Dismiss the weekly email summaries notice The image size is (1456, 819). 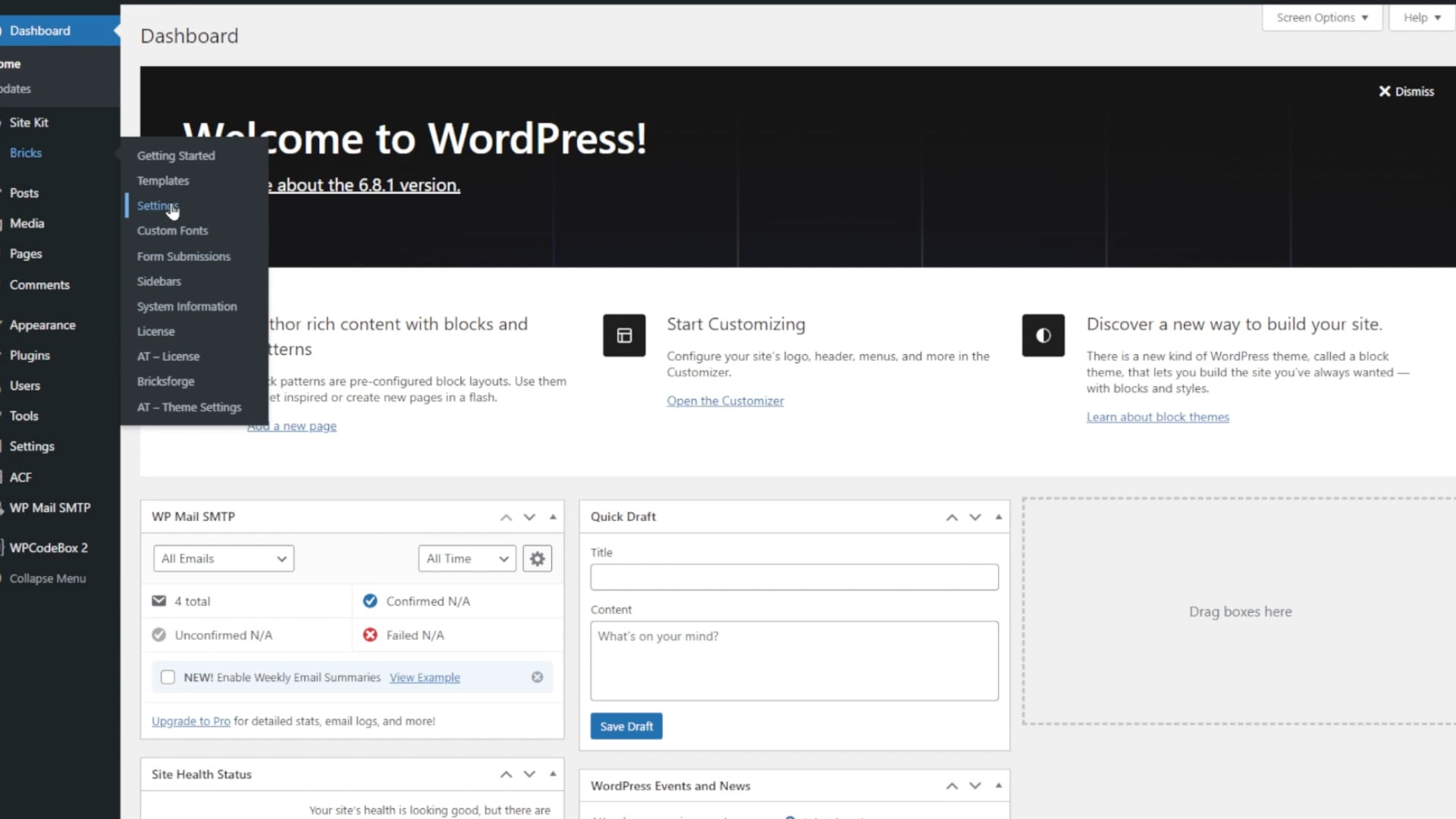(537, 677)
